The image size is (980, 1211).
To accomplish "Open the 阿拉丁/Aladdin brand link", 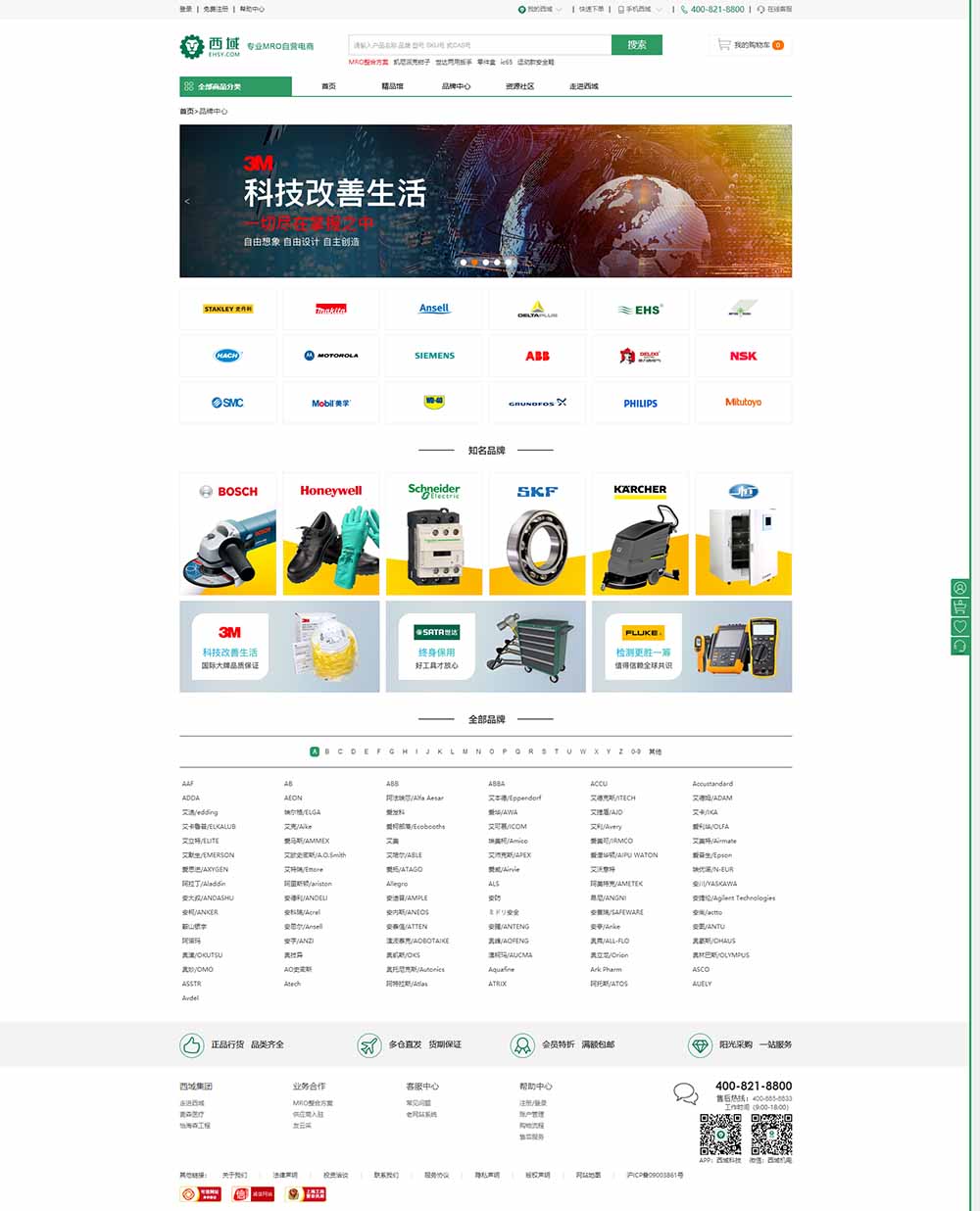I will point(204,884).
